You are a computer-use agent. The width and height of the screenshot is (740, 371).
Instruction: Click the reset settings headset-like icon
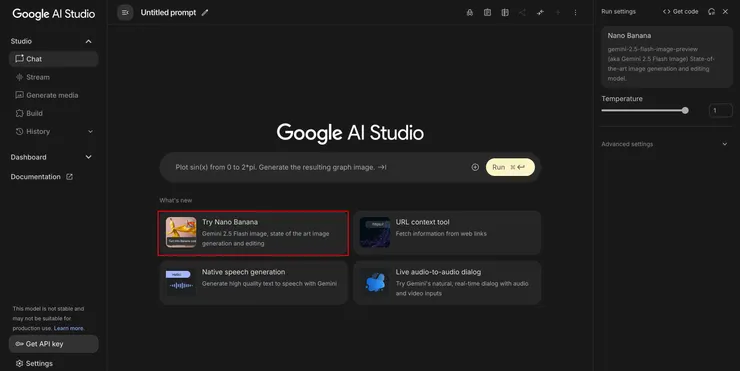coord(711,11)
